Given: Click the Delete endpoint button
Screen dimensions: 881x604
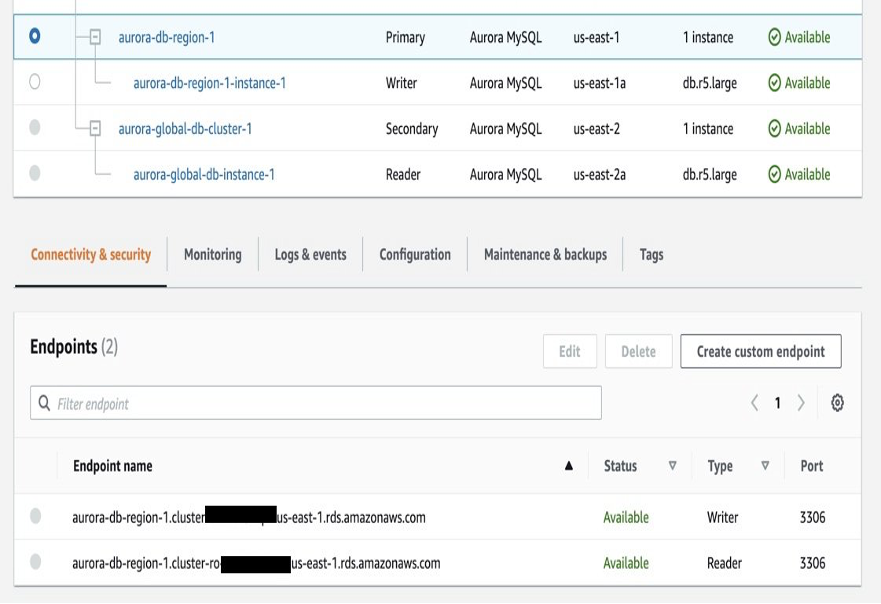Looking at the screenshot, I should pos(638,352).
